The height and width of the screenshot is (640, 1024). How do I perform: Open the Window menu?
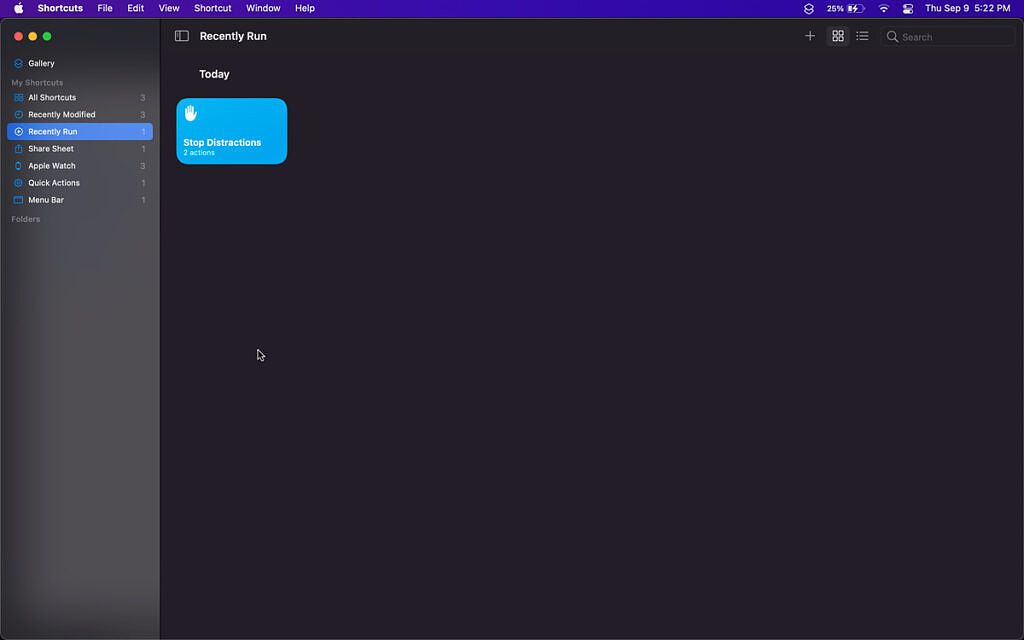262,8
